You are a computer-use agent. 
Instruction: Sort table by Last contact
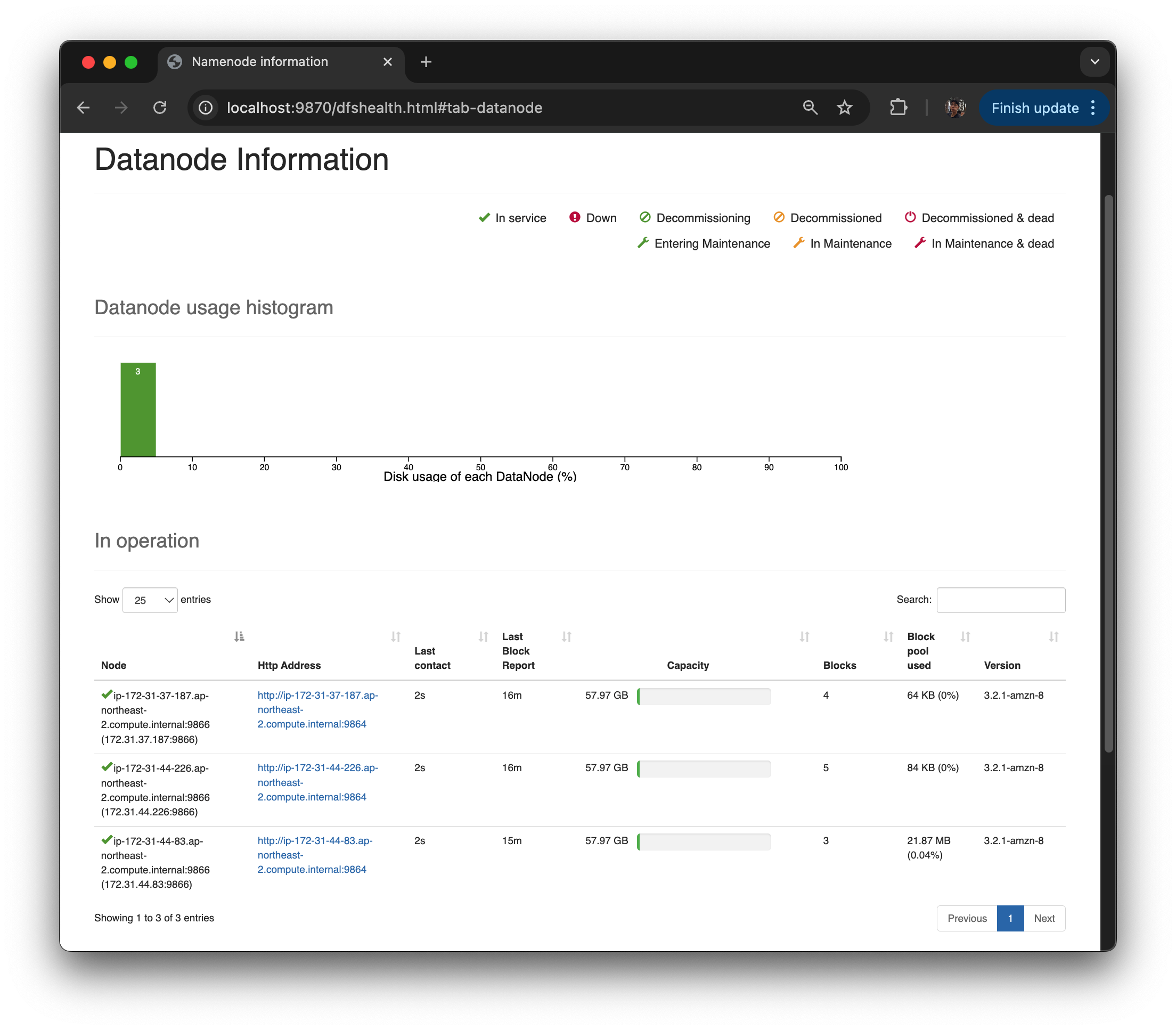pos(484,636)
